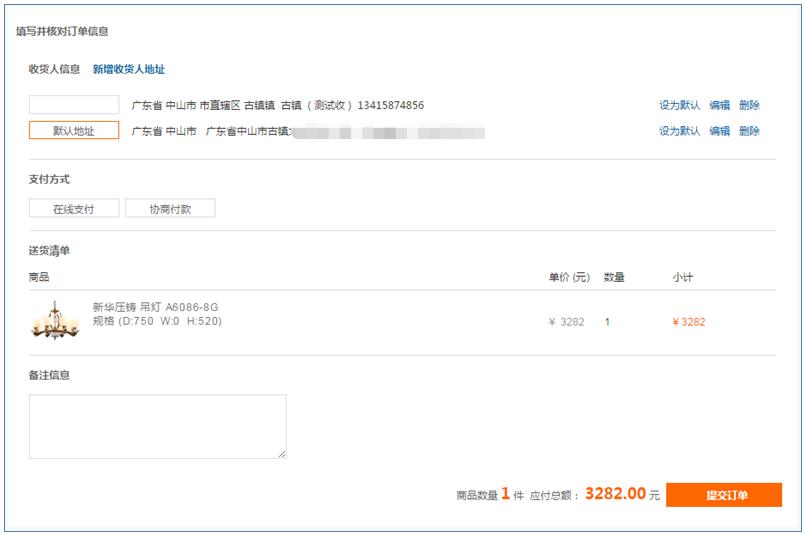Viewport: 804px width, 535px height.
Task: Click the orange subtotal ¥3282
Action: 689,322
